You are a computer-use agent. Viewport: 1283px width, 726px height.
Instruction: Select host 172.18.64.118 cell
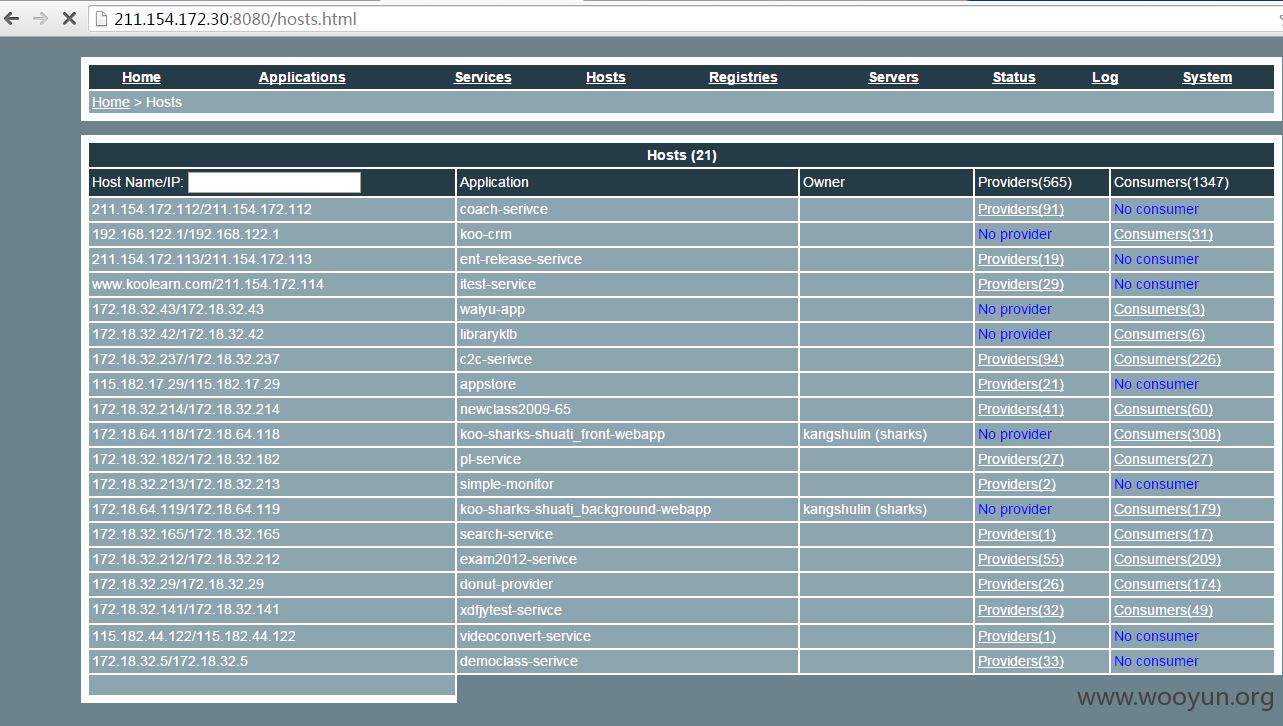[272, 434]
